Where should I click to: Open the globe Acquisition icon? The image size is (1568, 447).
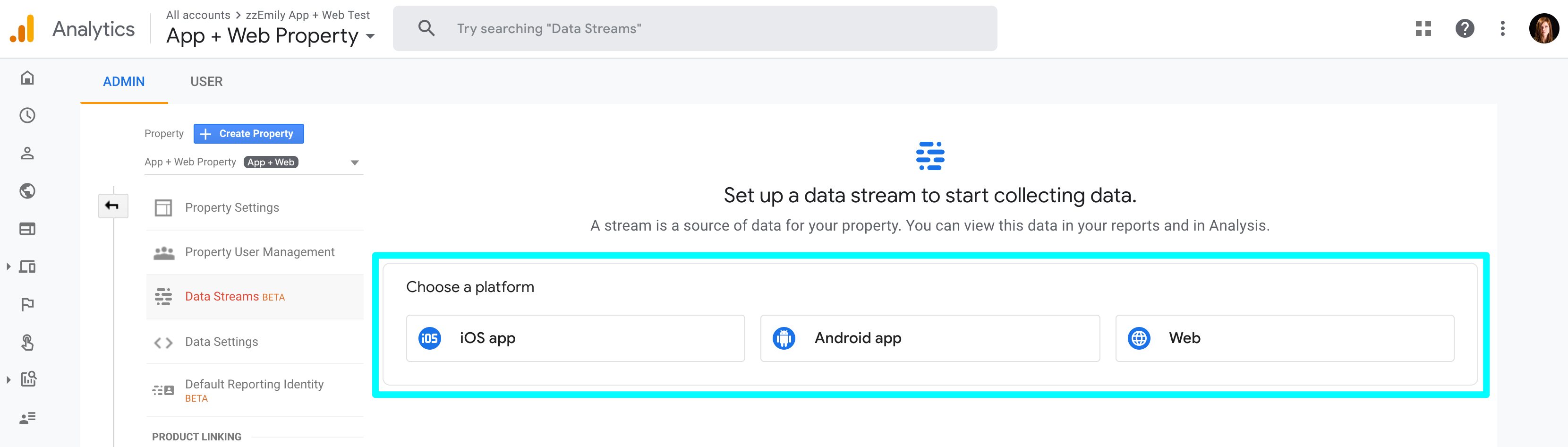click(x=27, y=191)
